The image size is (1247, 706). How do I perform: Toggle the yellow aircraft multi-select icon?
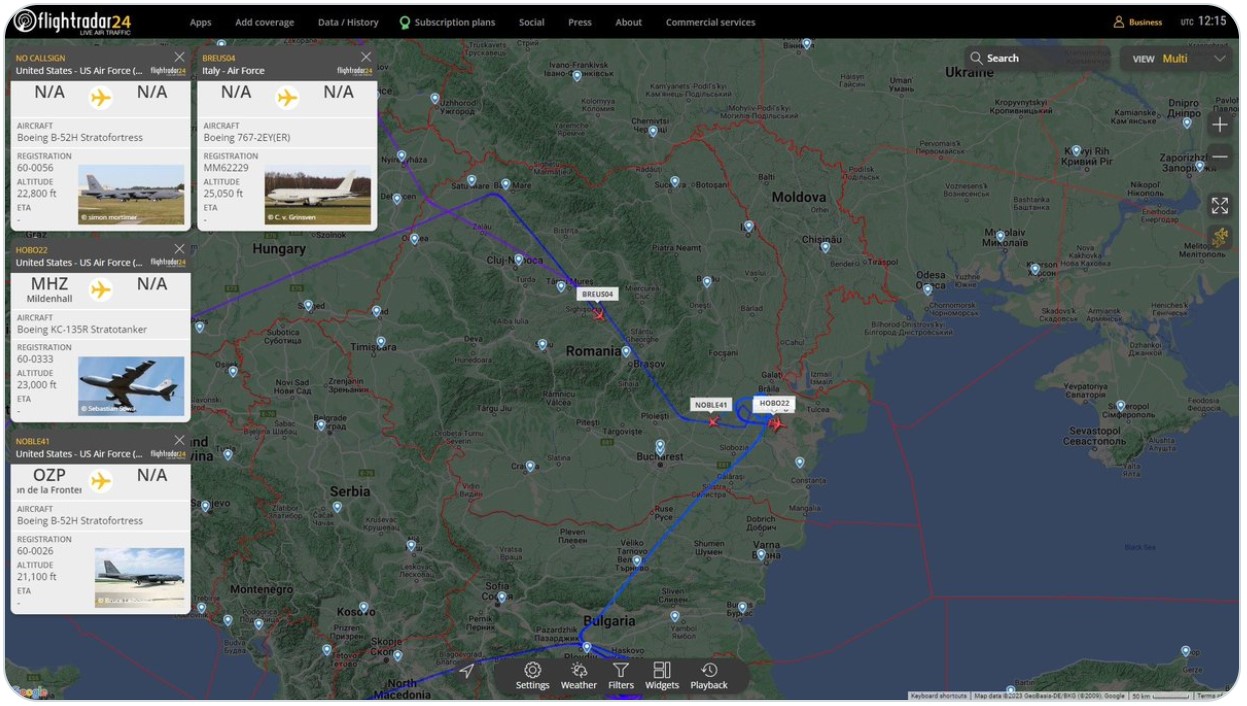click(1219, 237)
